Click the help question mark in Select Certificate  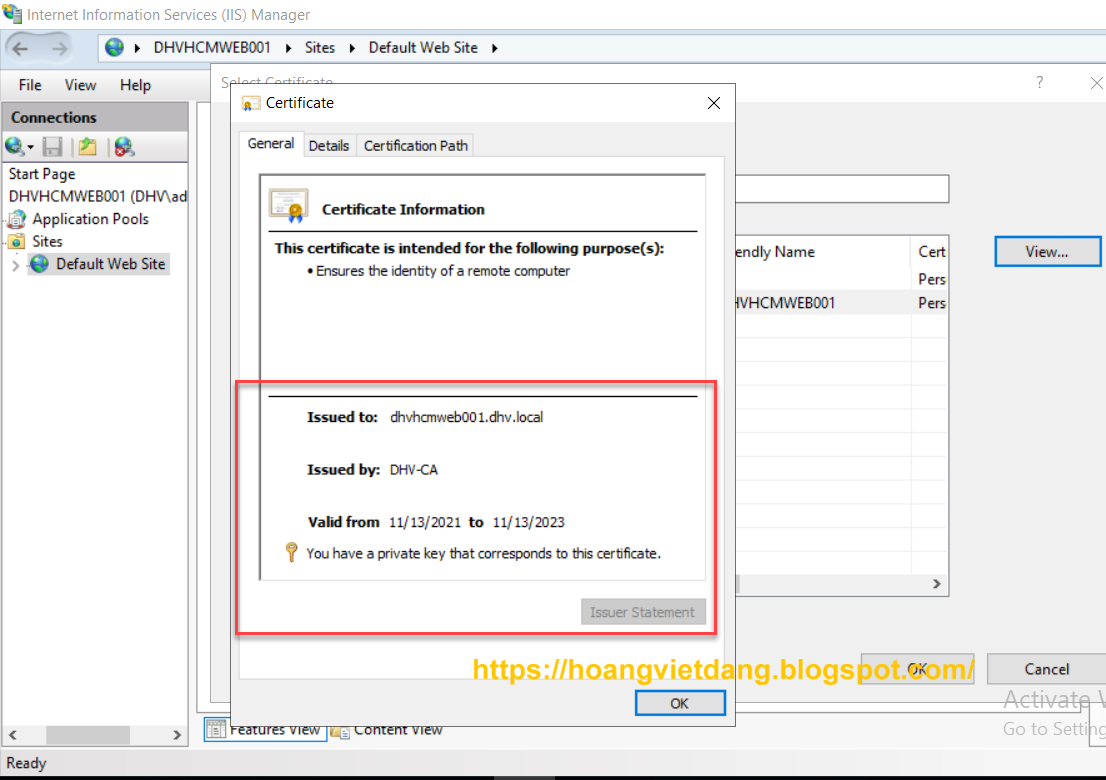click(1039, 83)
